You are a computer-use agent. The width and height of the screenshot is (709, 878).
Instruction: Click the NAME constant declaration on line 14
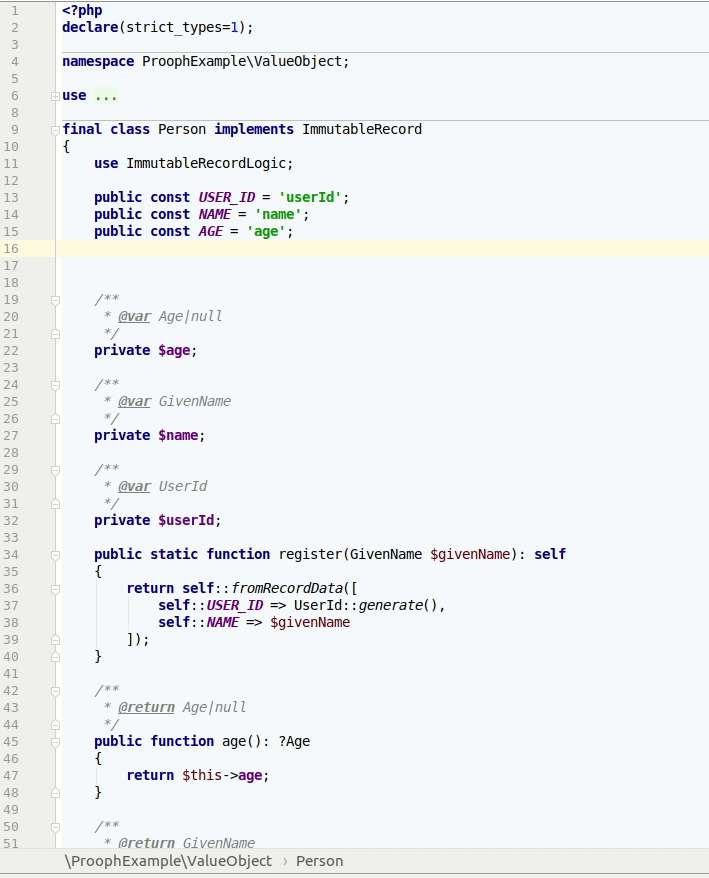click(214, 214)
